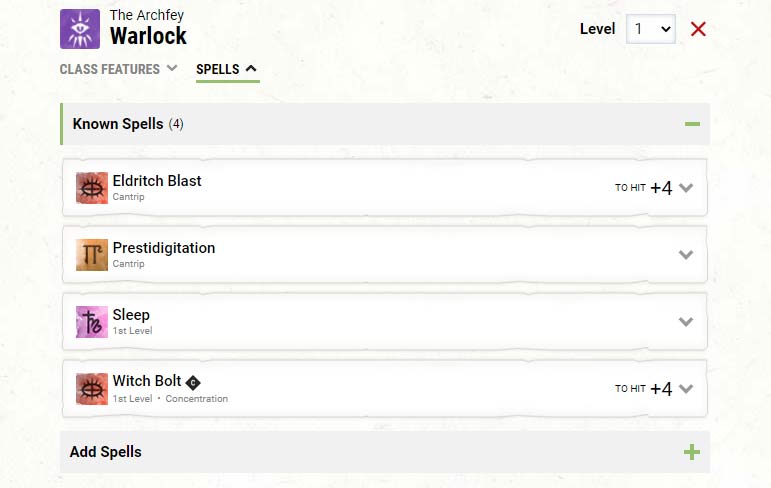Collapse Known Spells with the minus icon

692,124
